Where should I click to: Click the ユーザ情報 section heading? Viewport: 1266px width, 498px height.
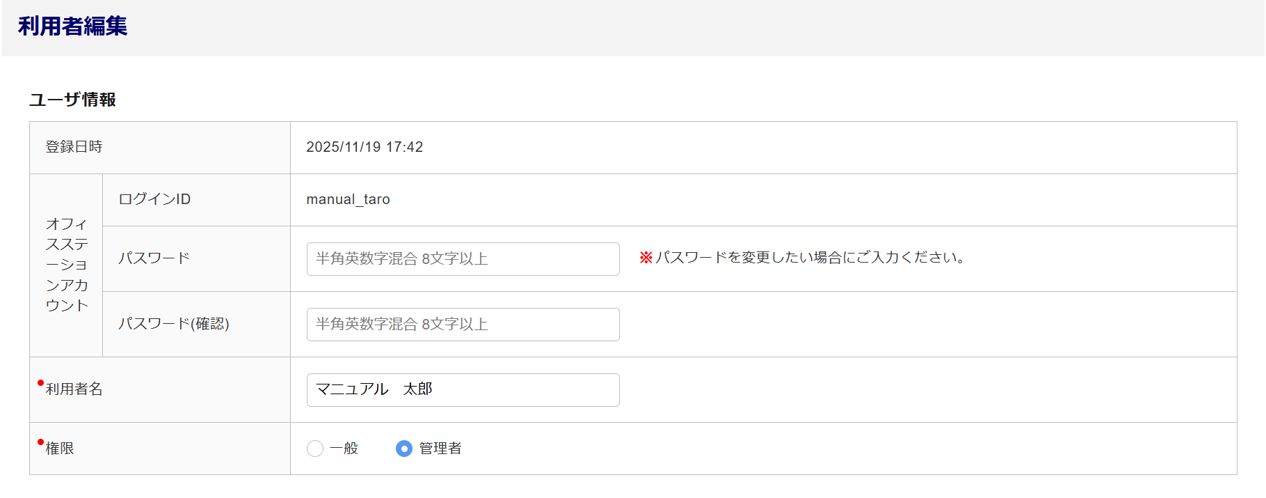pos(73,100)
